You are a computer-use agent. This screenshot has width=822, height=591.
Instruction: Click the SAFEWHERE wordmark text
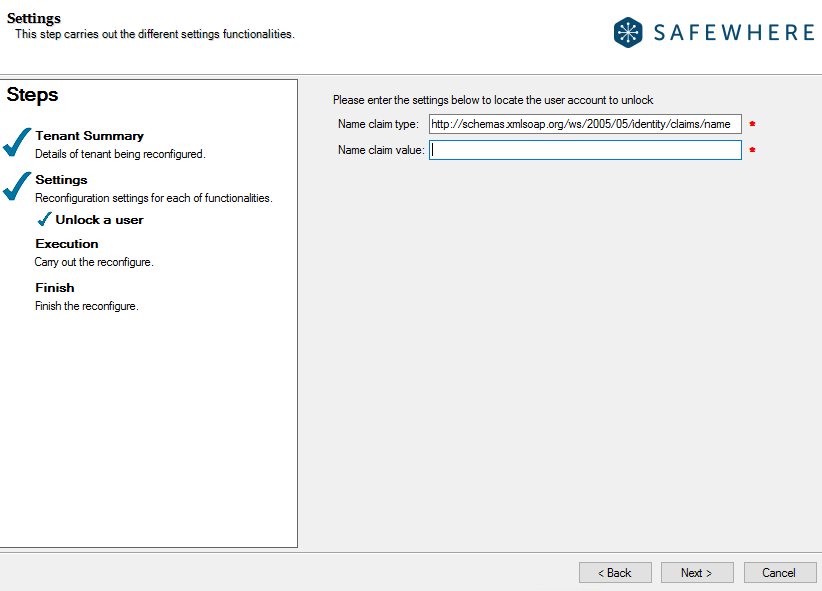[x=734, y=33]
